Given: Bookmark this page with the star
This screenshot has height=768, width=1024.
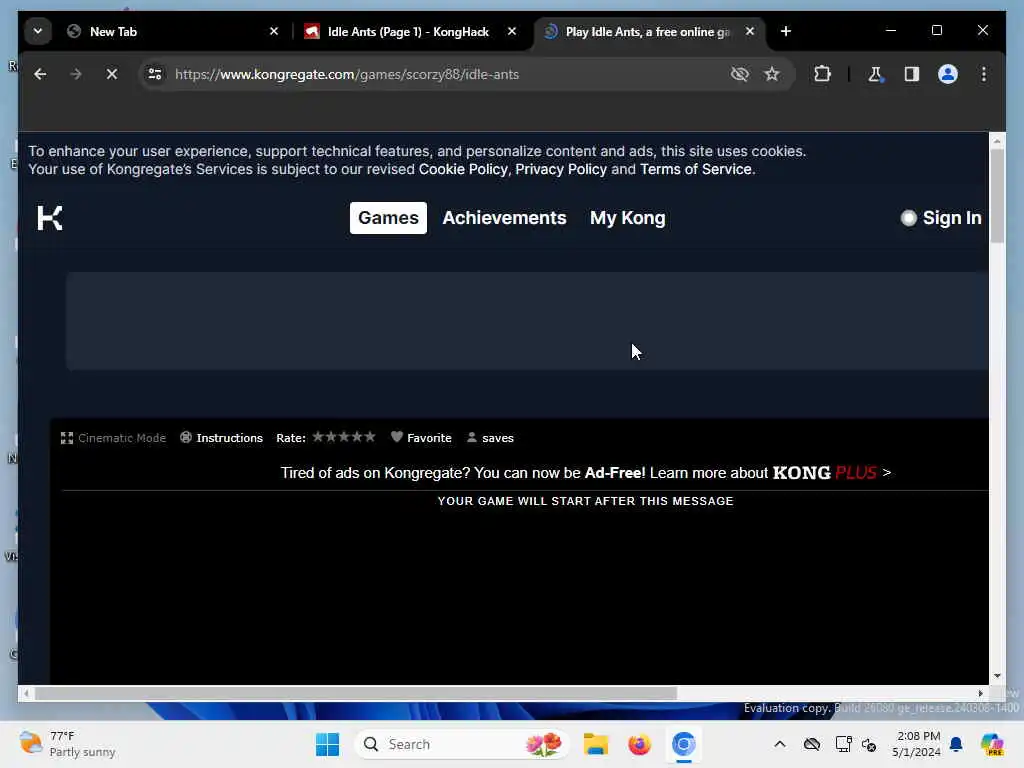Looking at the screenshot, I should [772, 74].
